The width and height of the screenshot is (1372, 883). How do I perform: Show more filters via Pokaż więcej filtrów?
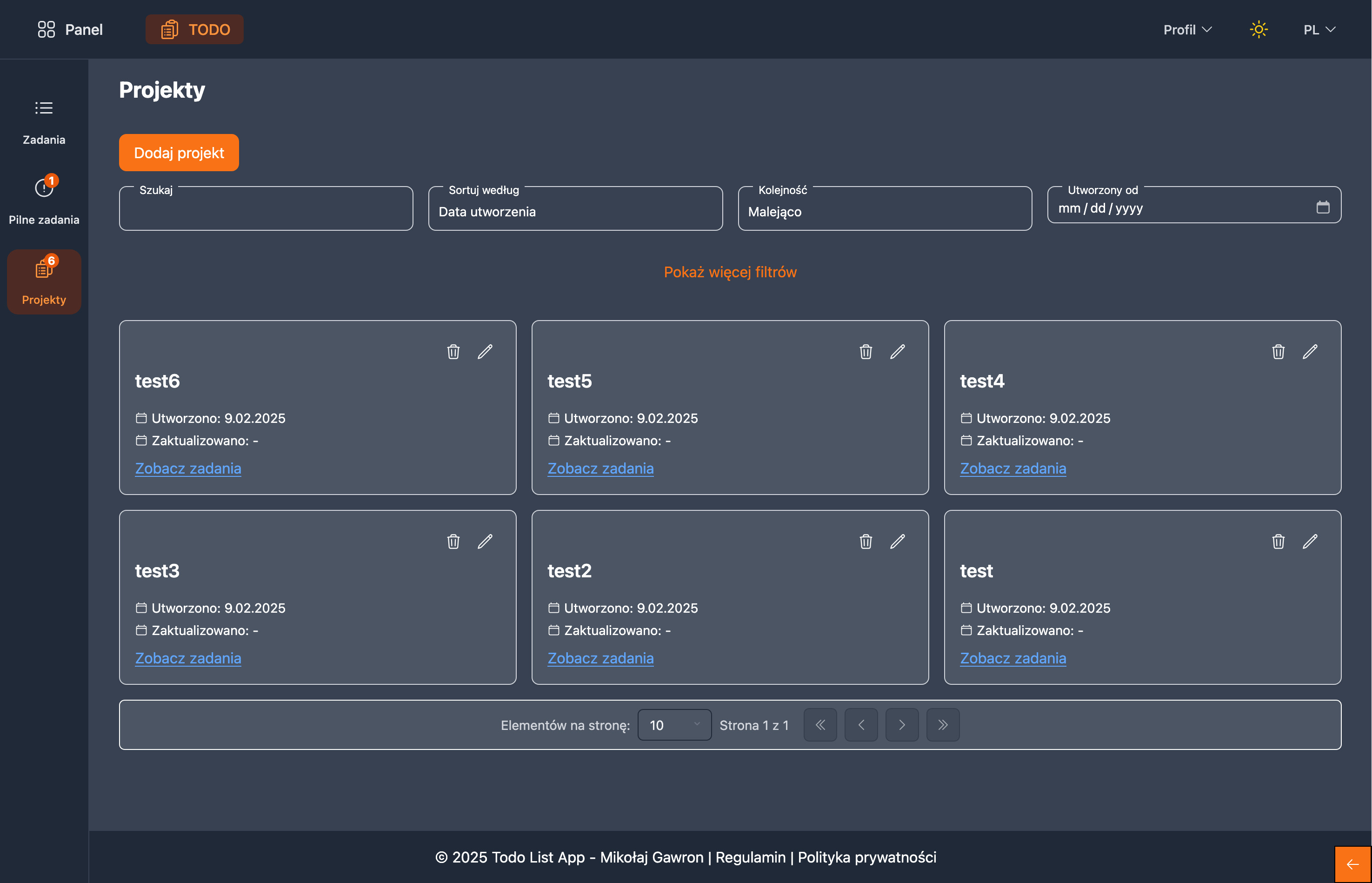[730, 272]
